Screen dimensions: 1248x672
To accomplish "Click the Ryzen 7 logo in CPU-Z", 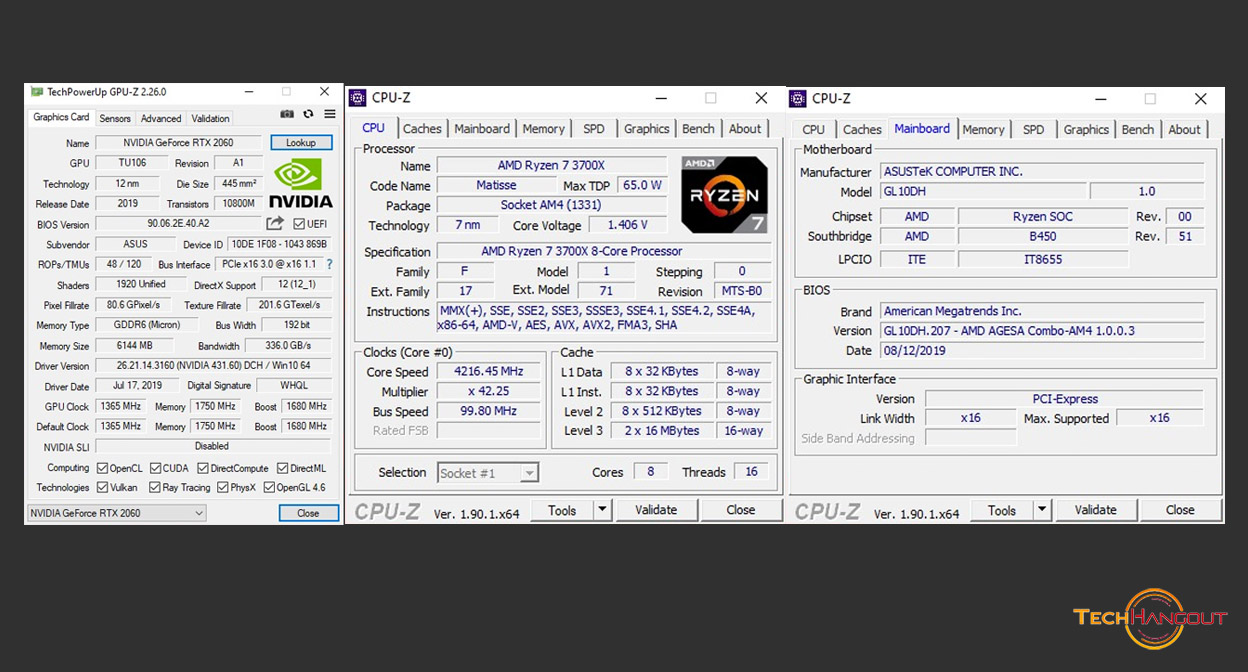I will (724, 194).
